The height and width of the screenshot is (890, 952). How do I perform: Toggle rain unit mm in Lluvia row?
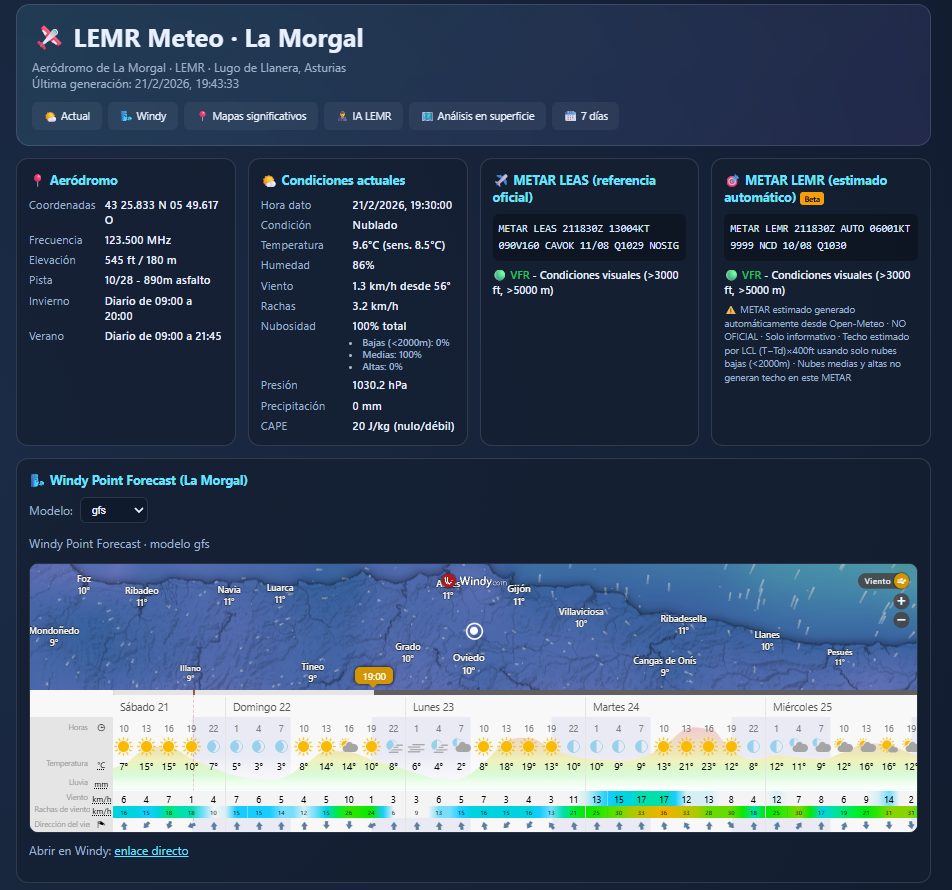coord(101,785)
